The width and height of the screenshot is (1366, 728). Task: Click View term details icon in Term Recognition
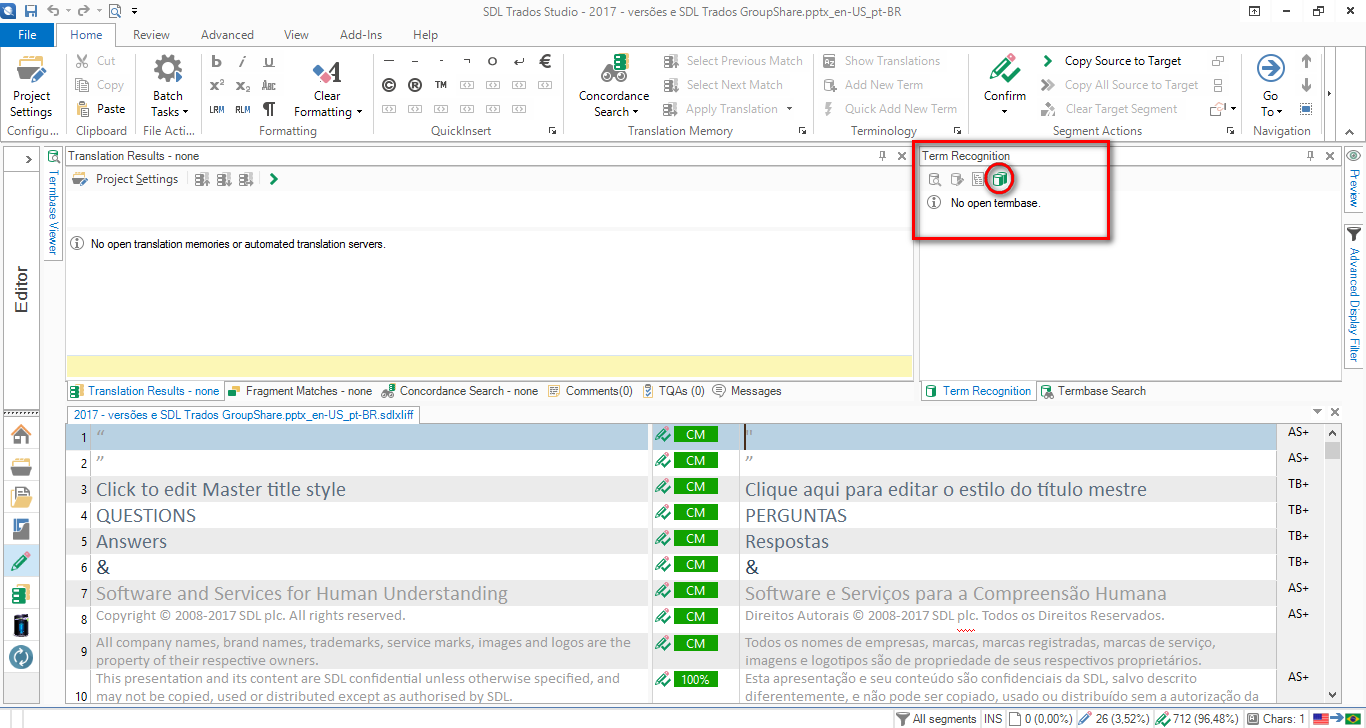click(934, 179)
